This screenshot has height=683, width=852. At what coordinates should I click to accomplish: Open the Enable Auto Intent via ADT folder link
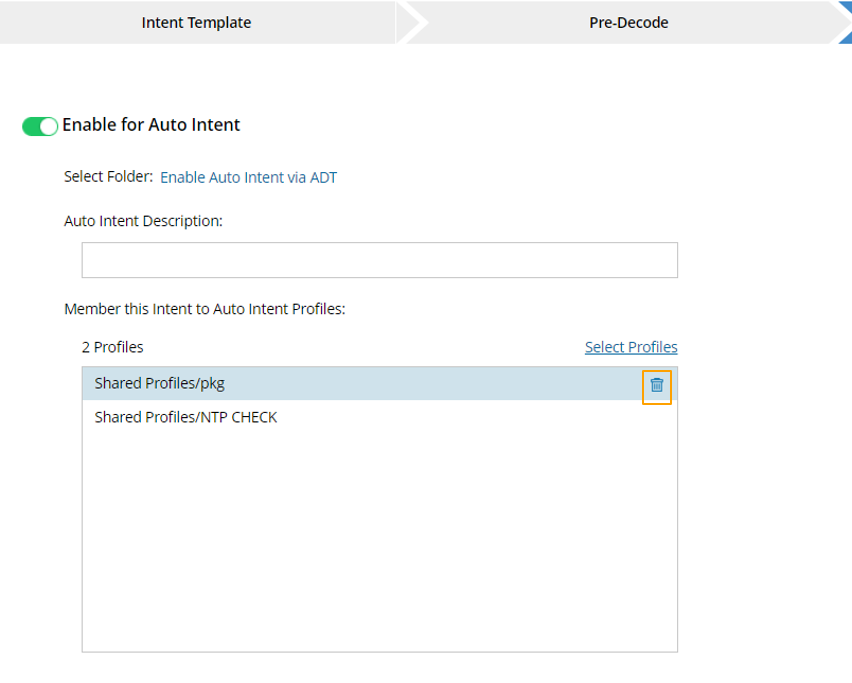[x=248, y=178]
